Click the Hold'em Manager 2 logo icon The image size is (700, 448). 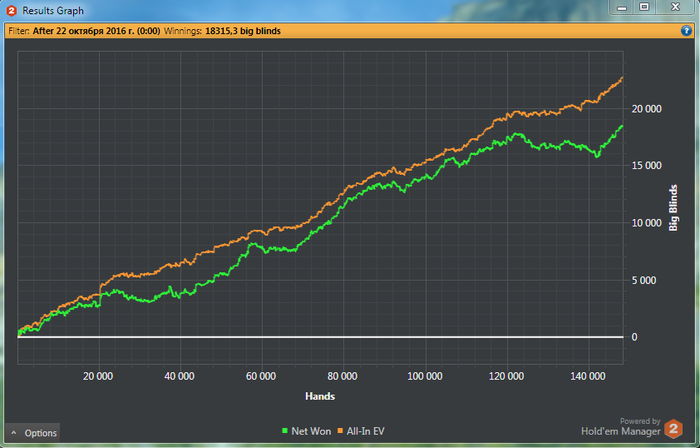point(673,429)
